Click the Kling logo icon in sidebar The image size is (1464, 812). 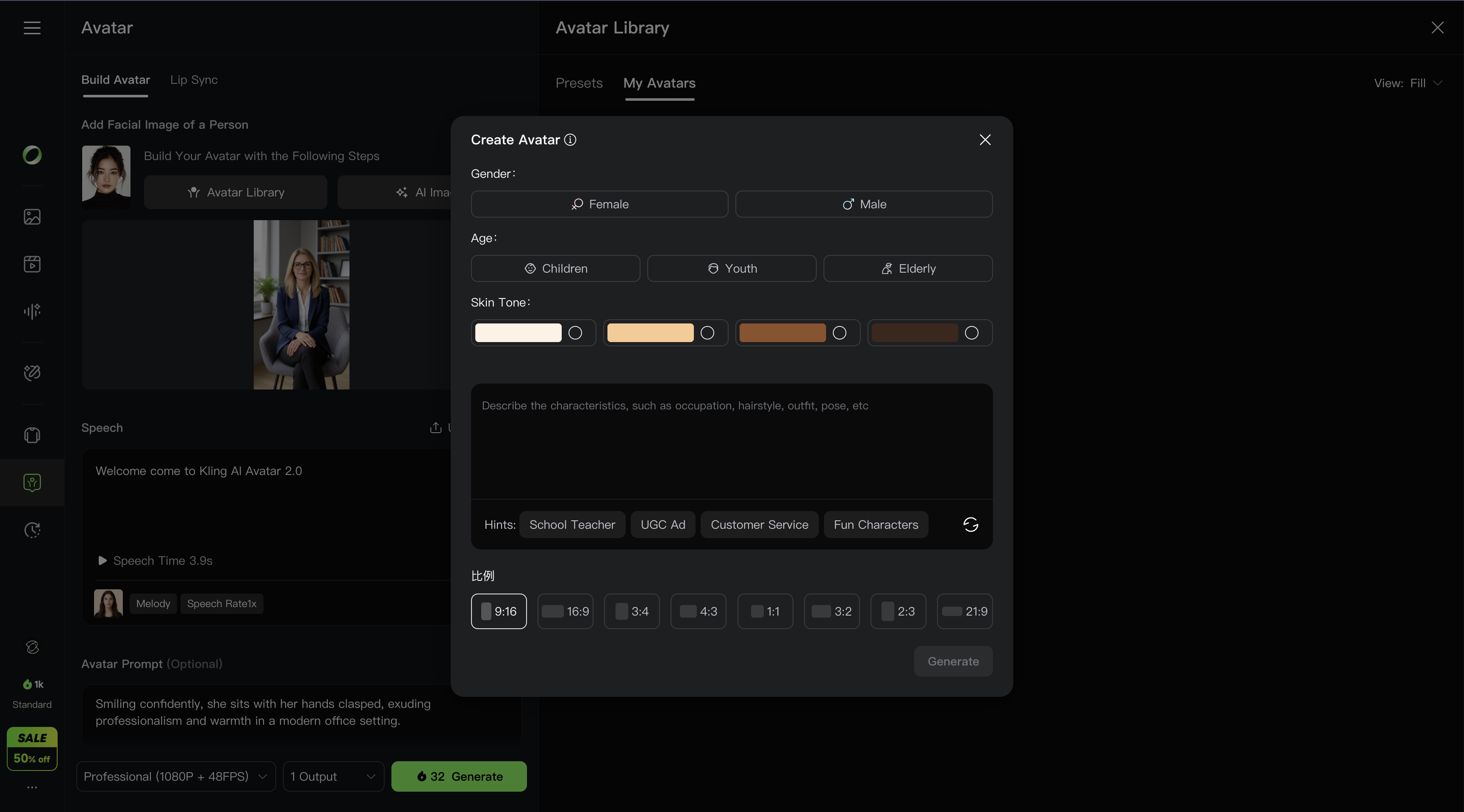pos(32,155)
